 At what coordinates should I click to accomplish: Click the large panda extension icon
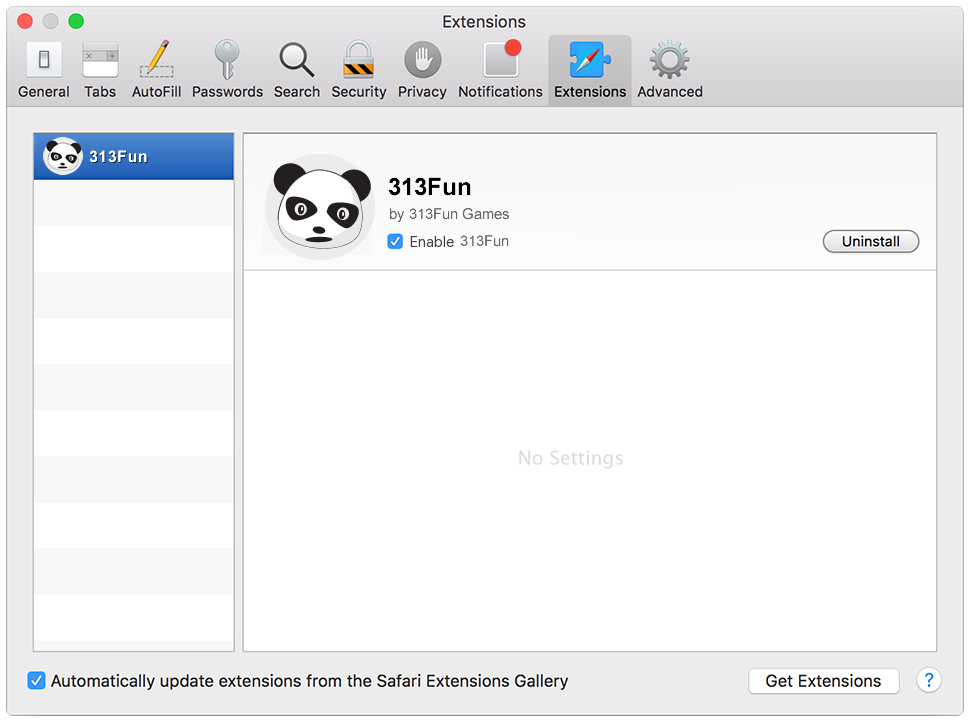[x=320, y=207]
